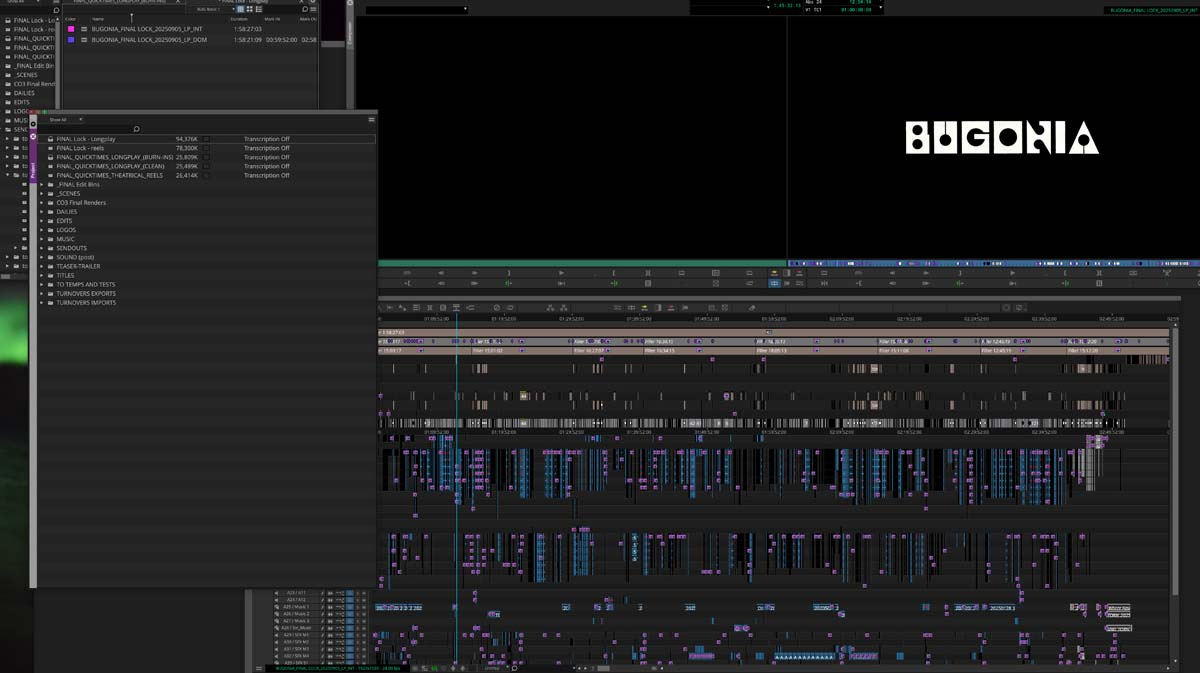Click the blue color swatch for LP_DOM
The width and height of the screenshot is (1200, 673).
click(x=71, y=40)
